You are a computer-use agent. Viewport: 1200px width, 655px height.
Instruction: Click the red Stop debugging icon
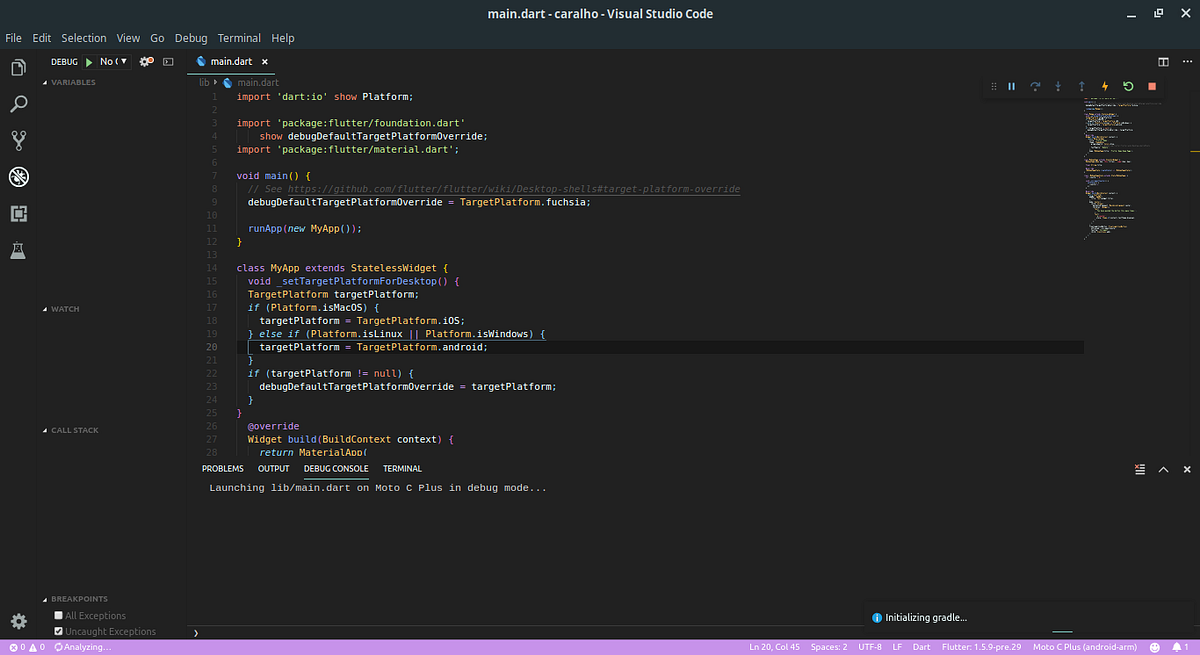coord(1151,86)
